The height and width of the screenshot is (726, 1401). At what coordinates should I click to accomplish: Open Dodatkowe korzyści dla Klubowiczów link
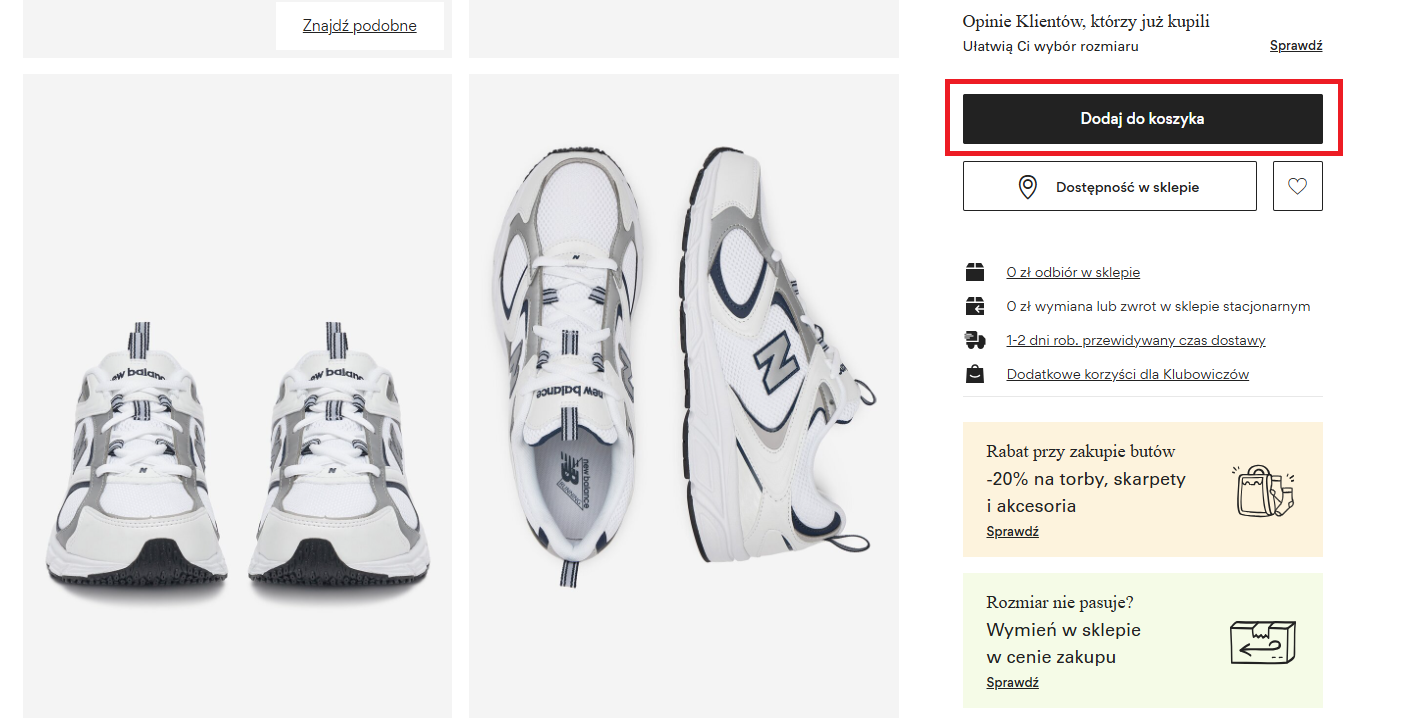click(1127, 374)
